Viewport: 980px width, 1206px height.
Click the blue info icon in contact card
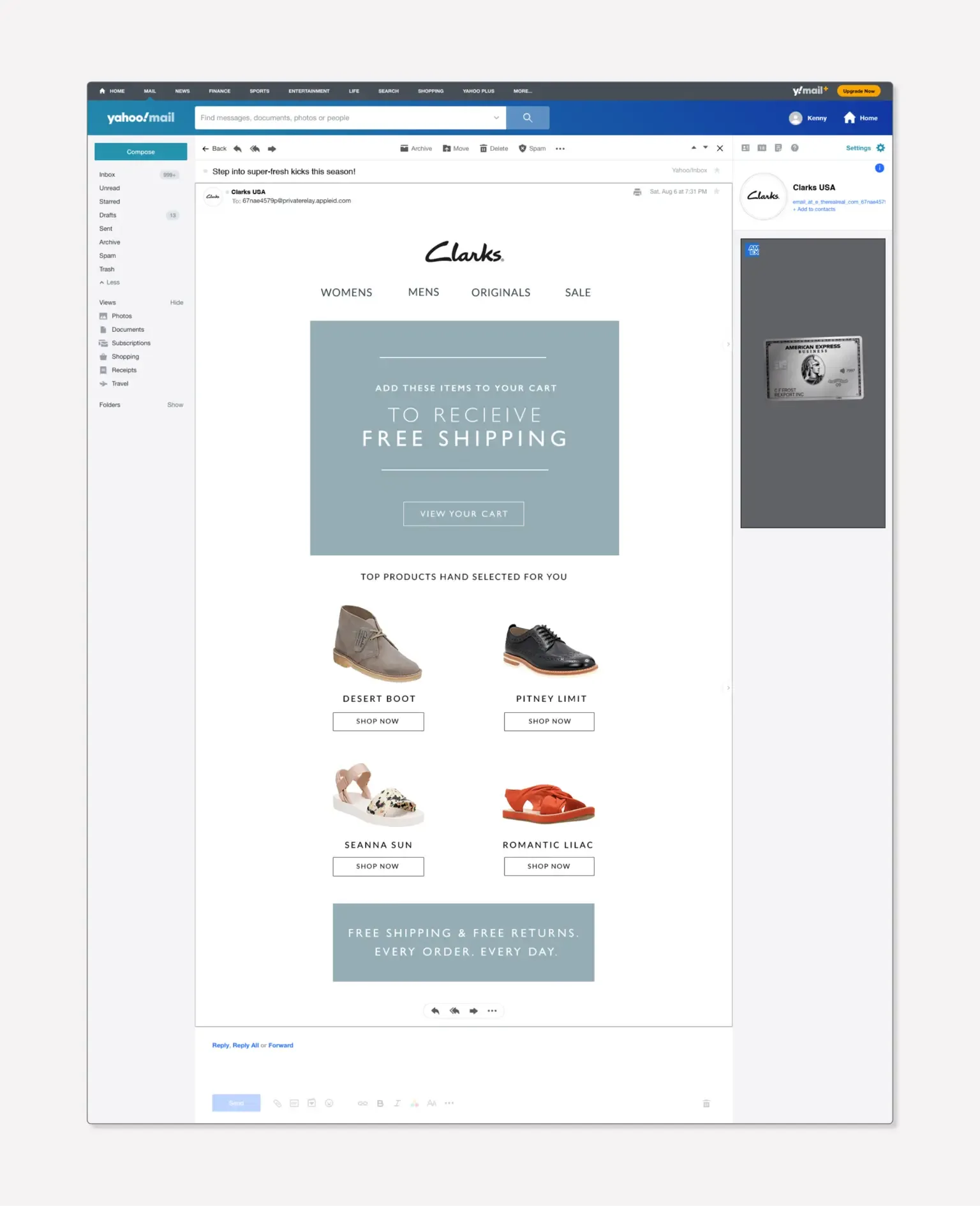(879, 168)
